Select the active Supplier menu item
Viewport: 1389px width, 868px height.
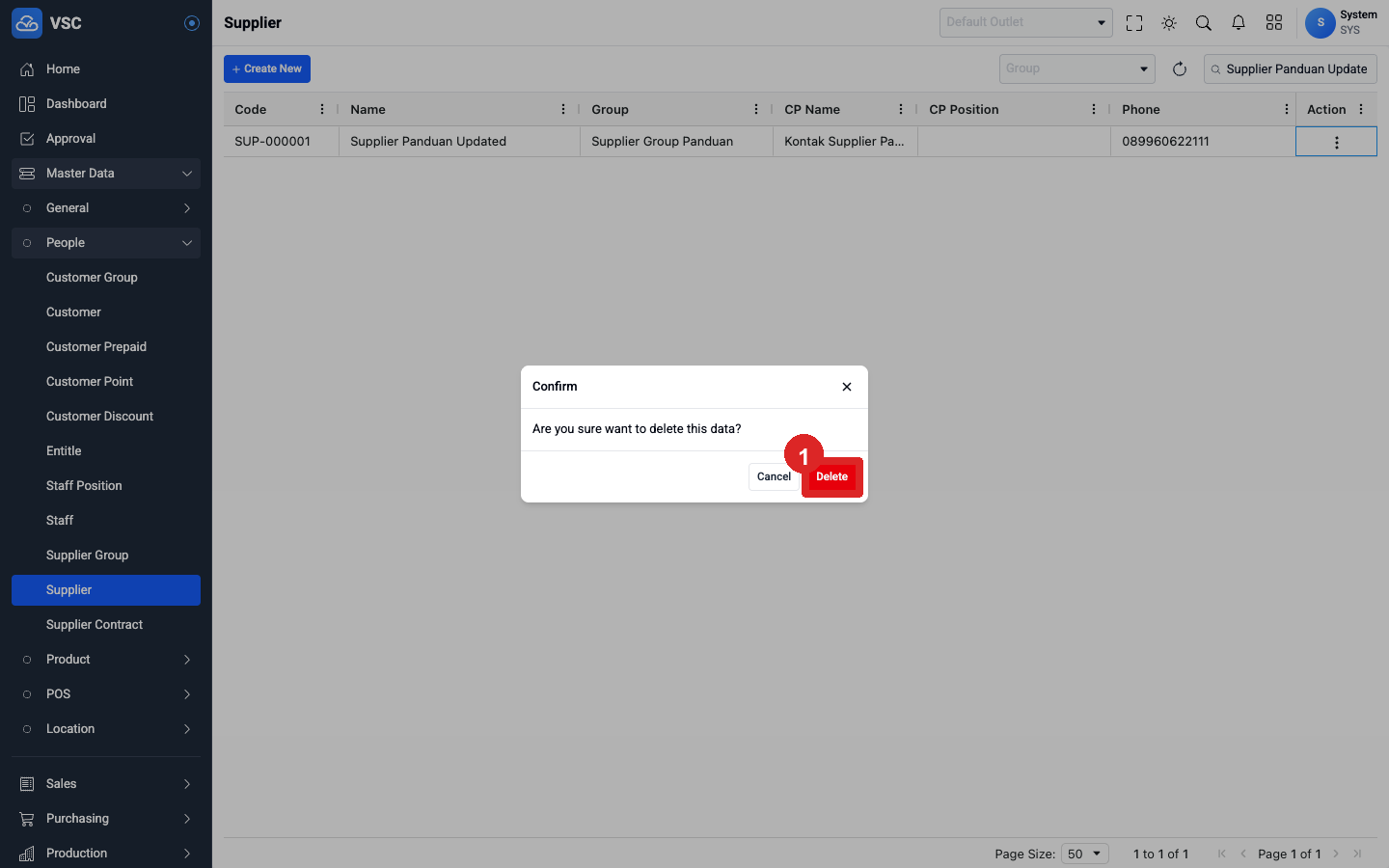pyautogui.click(x=106, y=590)
